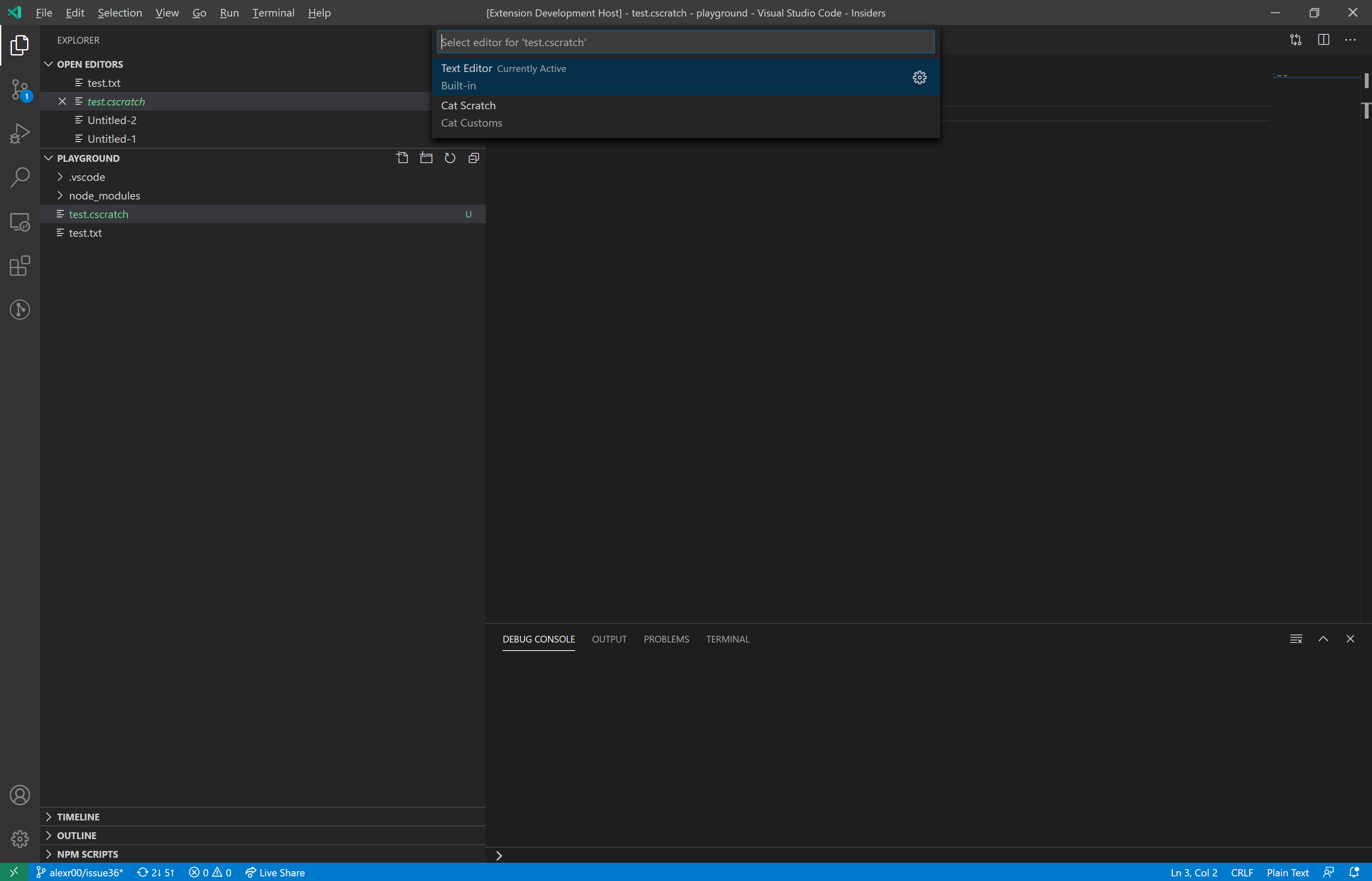Open the Help menu
The image size is (1372, 881).
(318, 12)
